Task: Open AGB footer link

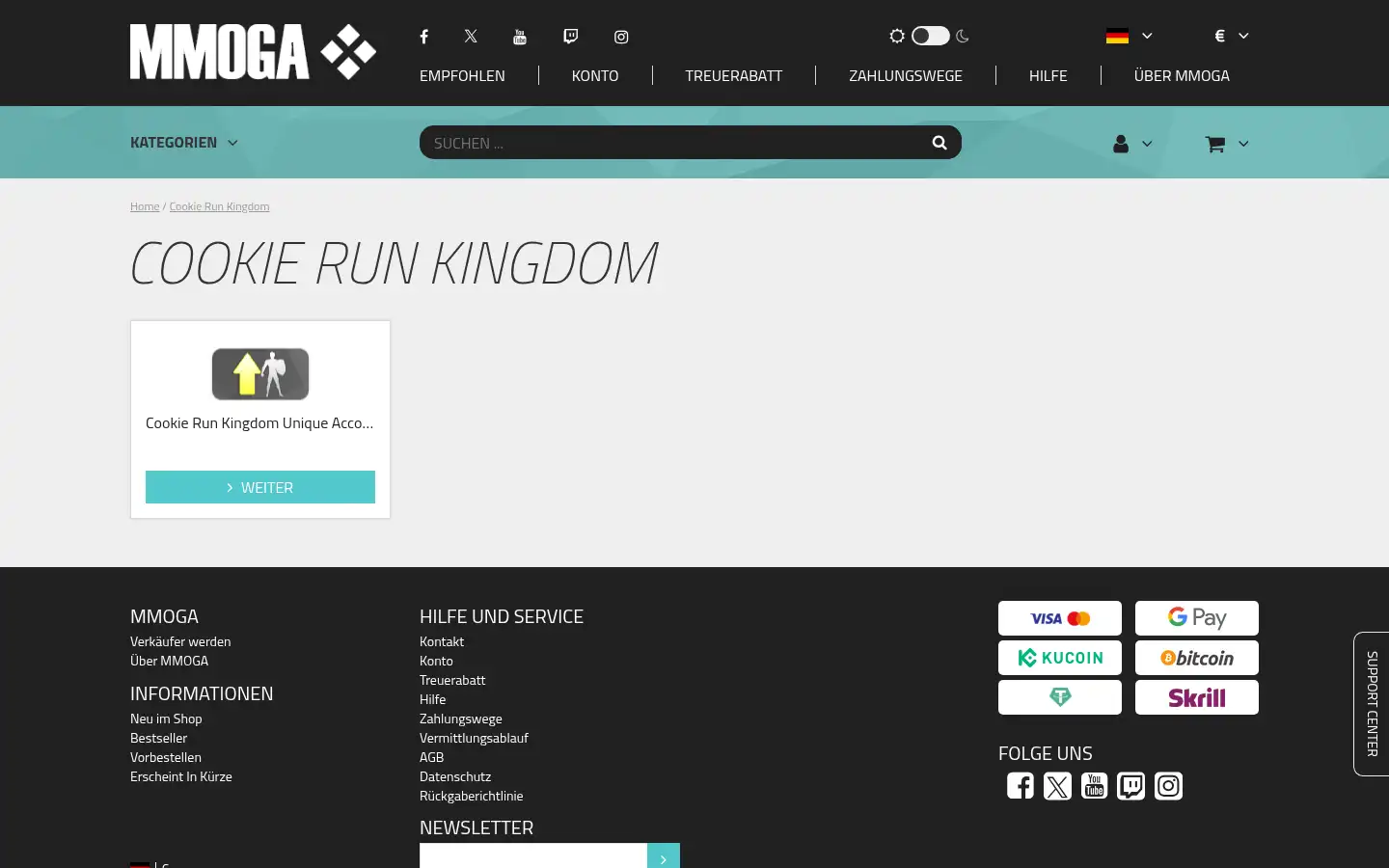Action: [431, 757]
